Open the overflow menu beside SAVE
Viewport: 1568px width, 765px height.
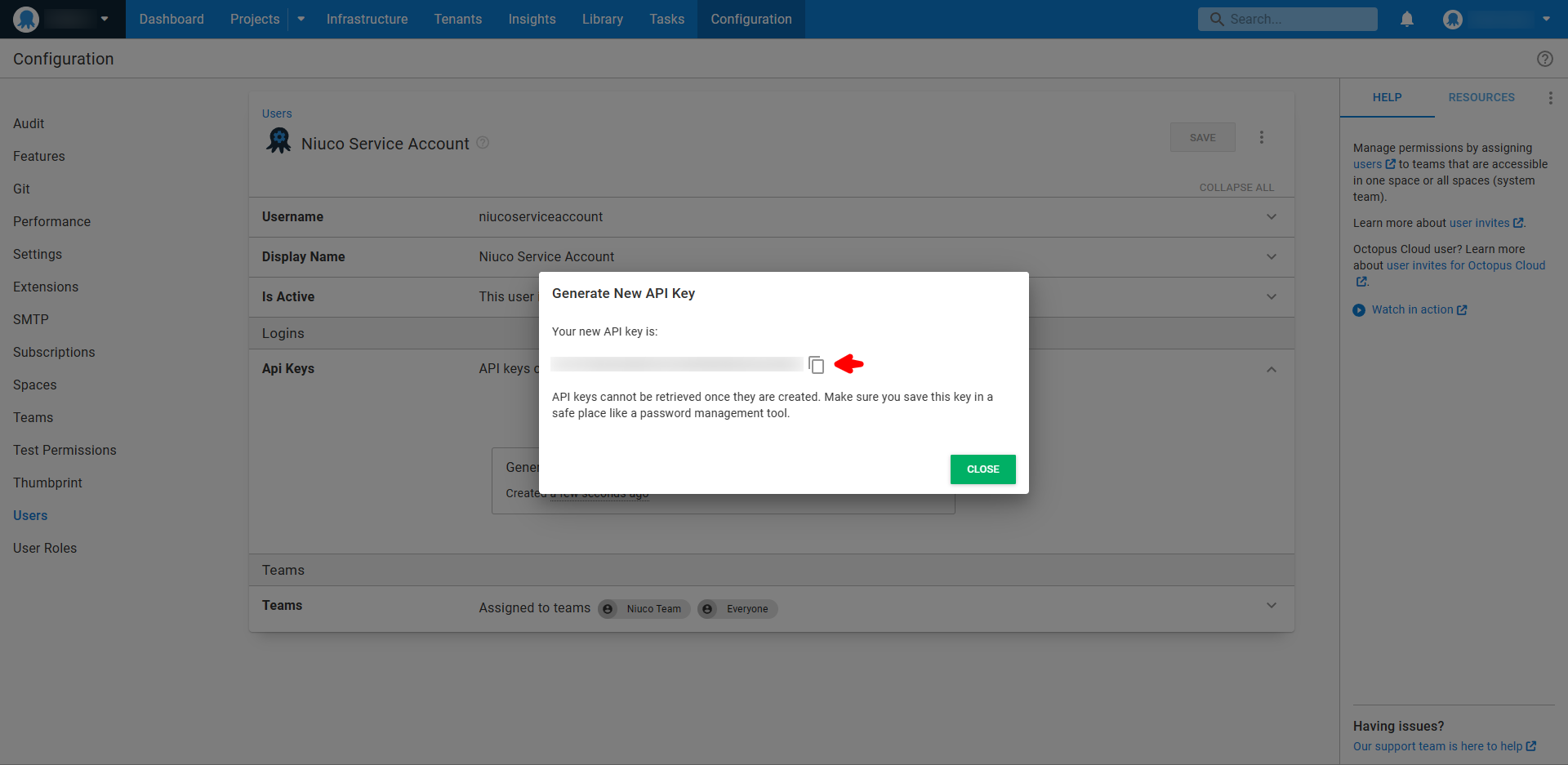point(1261,137)
